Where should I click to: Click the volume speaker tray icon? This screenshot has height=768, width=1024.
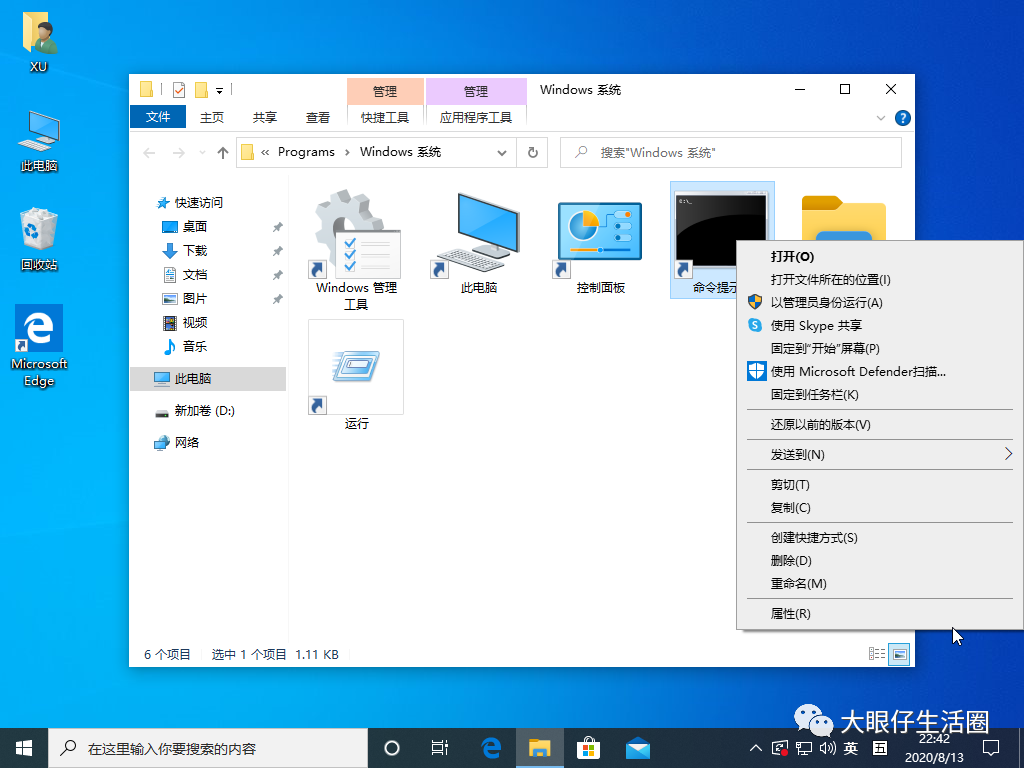click(x=827, y=748)
